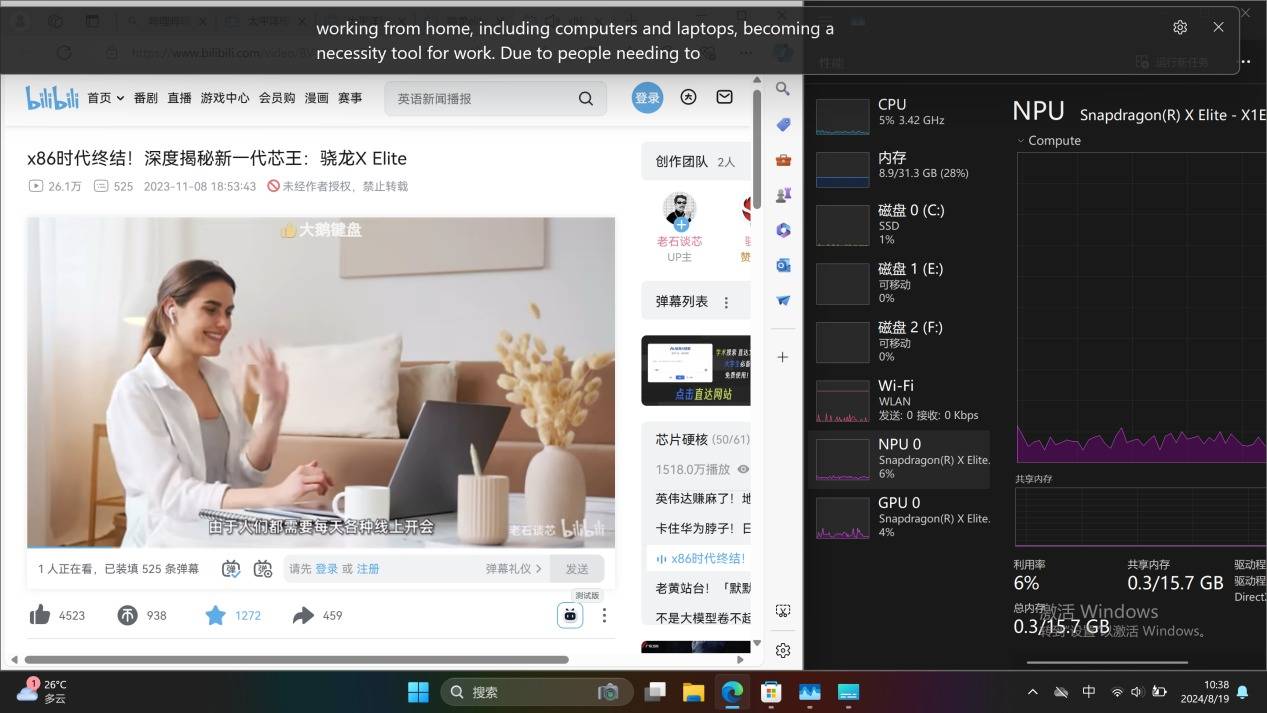
Task: Click the 注册 link in danmaku bar
Action: tap(368, 569)
